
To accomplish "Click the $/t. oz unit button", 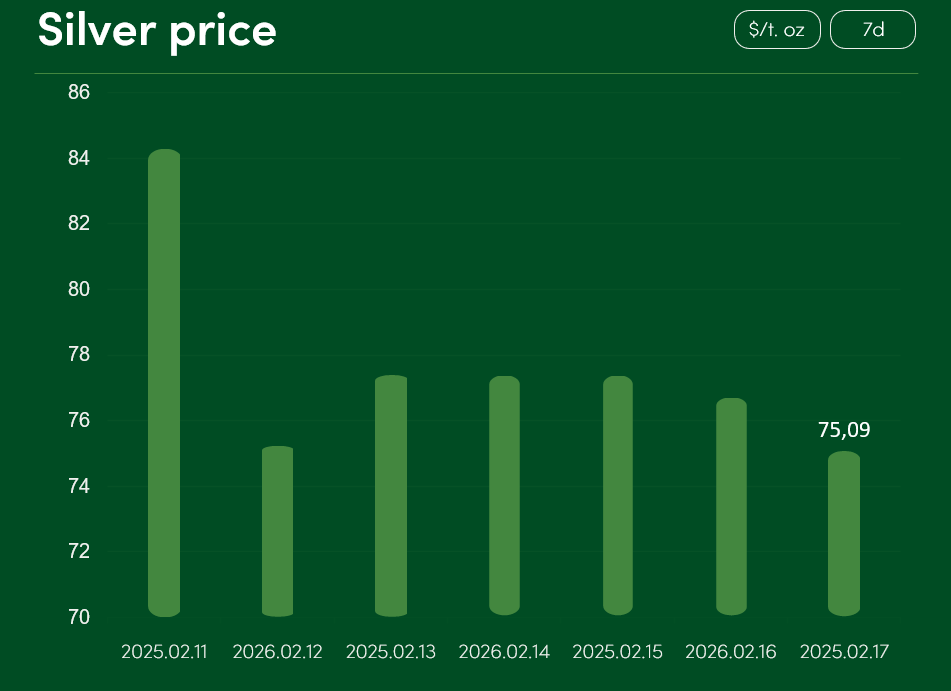I will [x=777, y=30].
